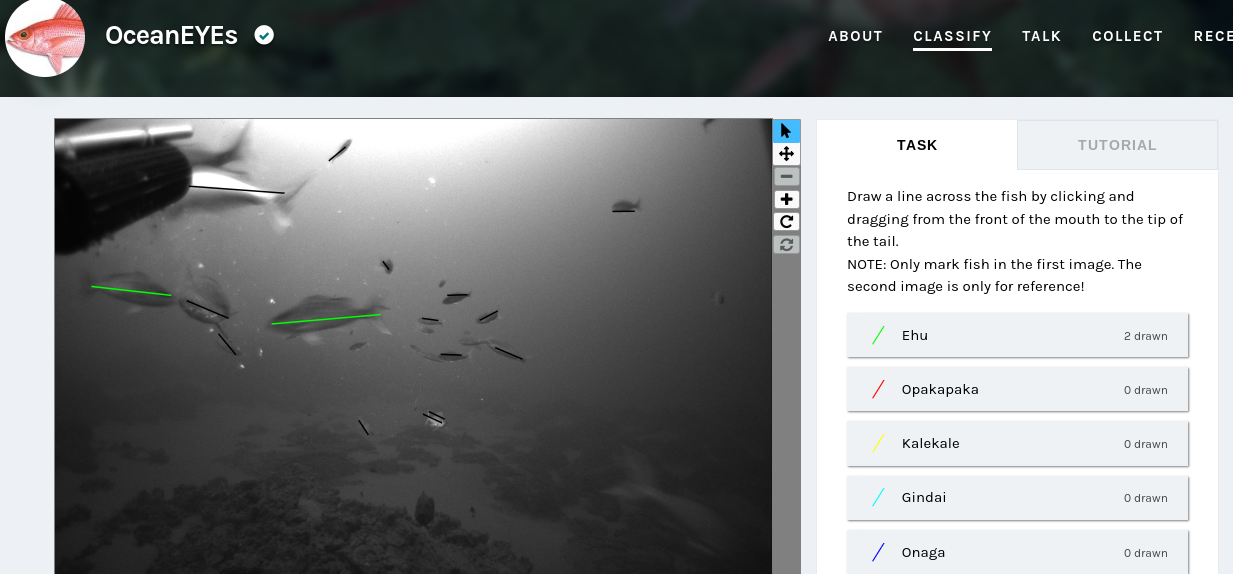Click the green Ehu line swatch
Viewport: 1233px width, 574px height.
point(878,335)
